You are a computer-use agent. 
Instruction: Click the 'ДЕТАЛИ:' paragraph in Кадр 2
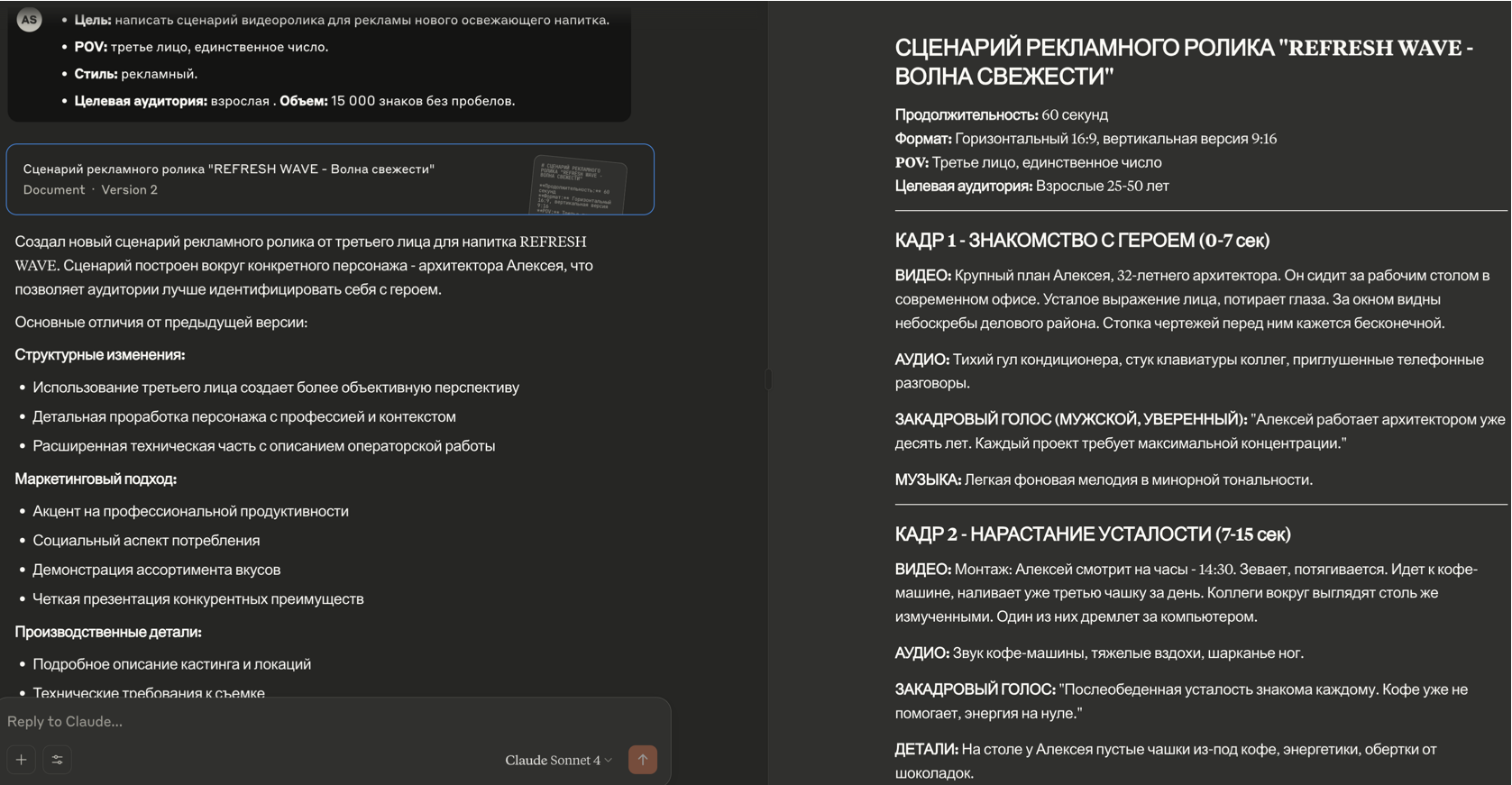[x=1166, y=761]
